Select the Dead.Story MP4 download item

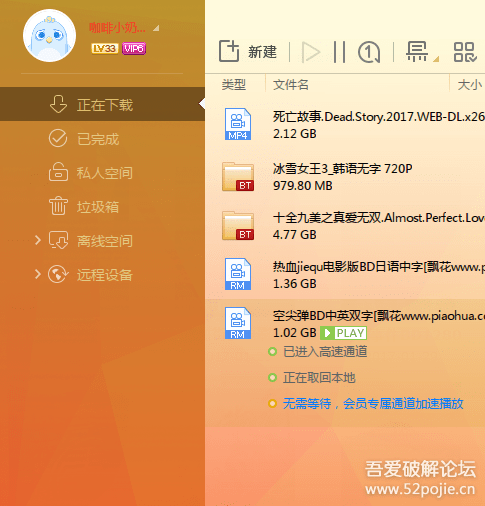345,125
